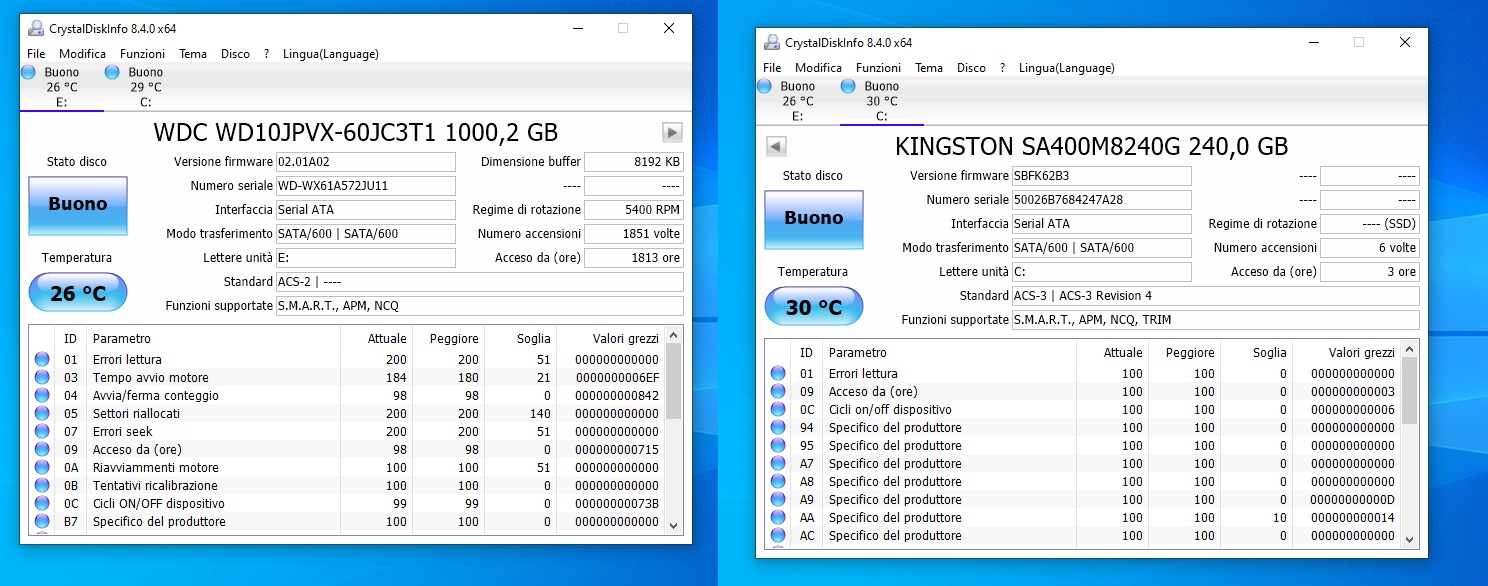Click 1851 volte power-on count field
The image size is (1488, 586).
(634, 234)
